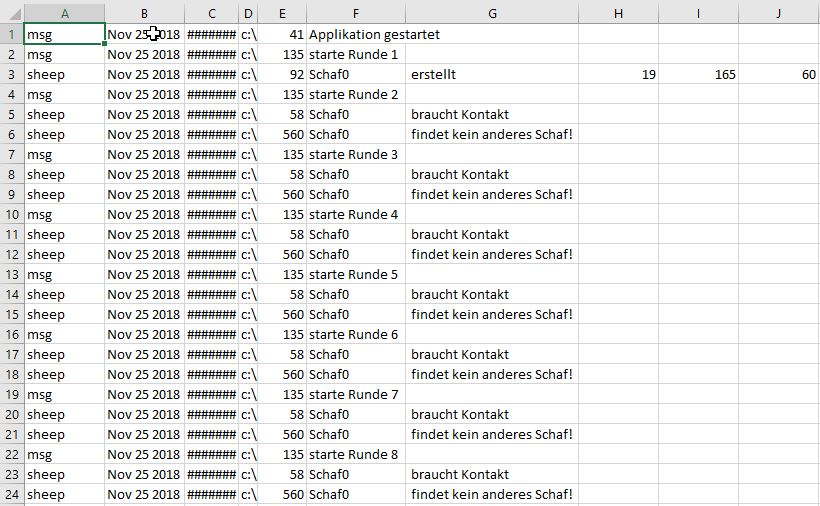
Task: Click cell F19 'starte Runde 7'
Action: [354, 394]
